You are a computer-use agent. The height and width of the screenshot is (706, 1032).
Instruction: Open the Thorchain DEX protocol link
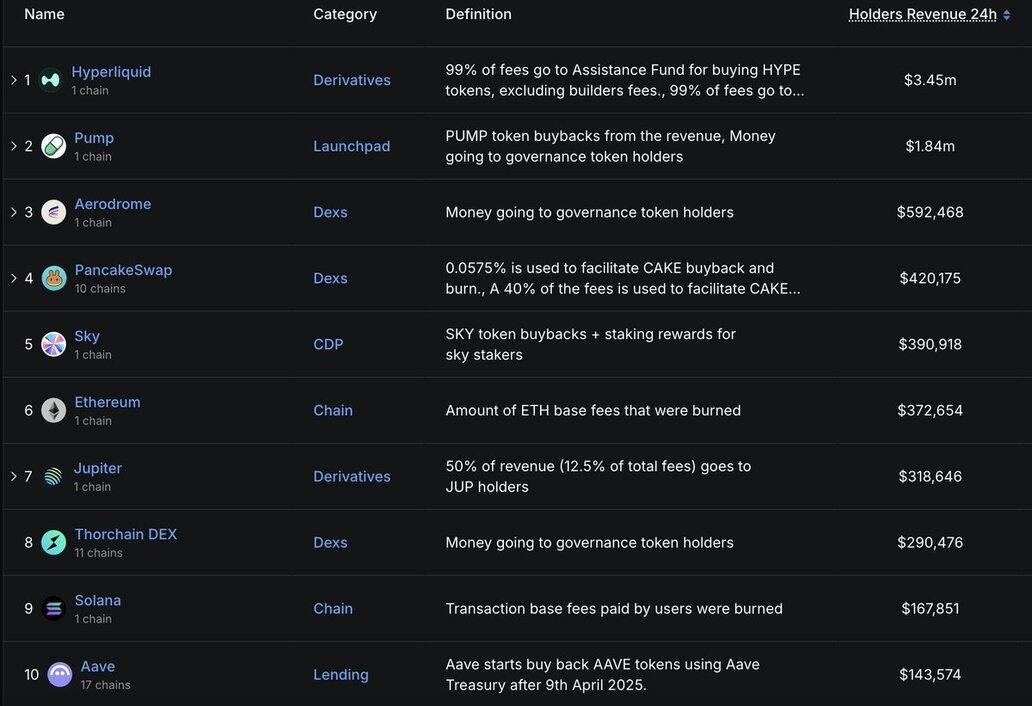pos(125,534)
